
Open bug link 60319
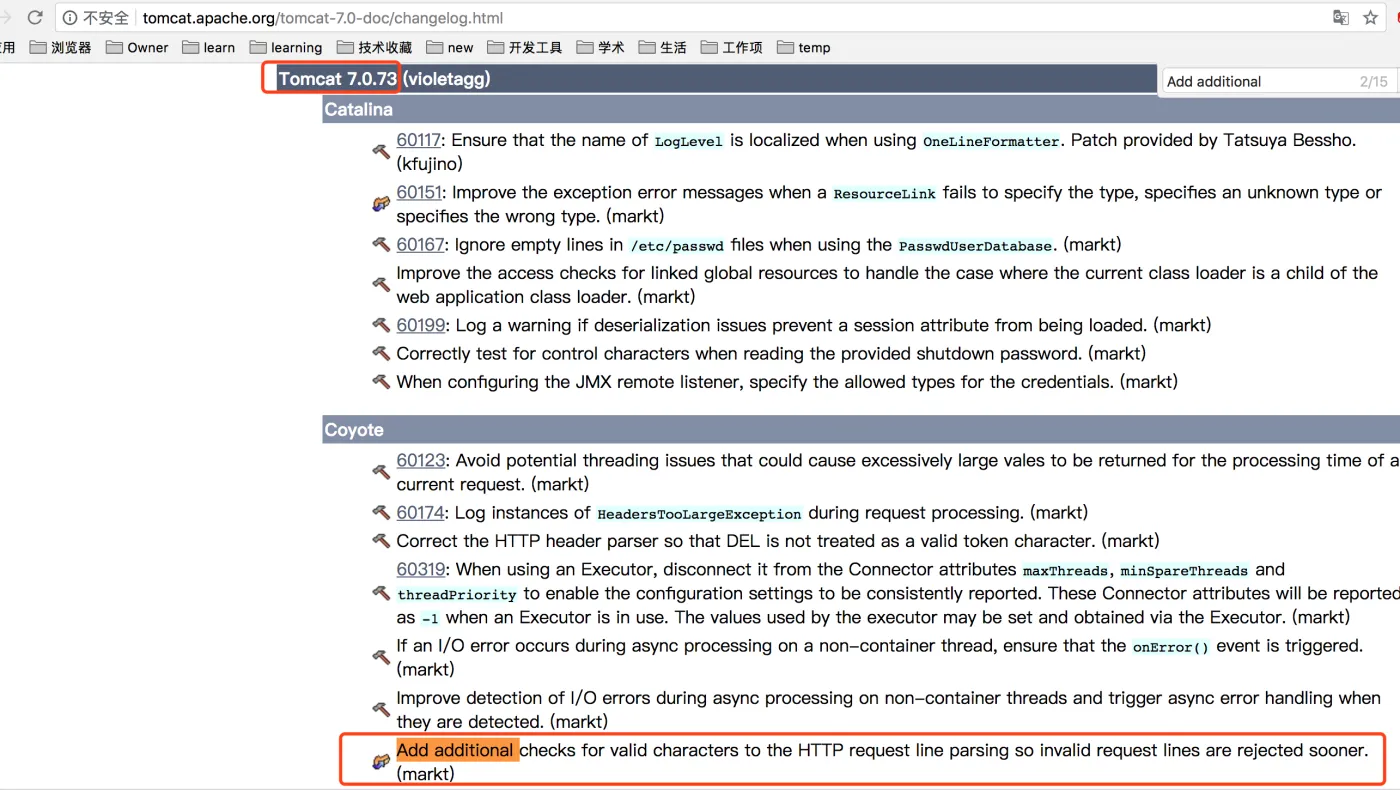pos(420,569)
